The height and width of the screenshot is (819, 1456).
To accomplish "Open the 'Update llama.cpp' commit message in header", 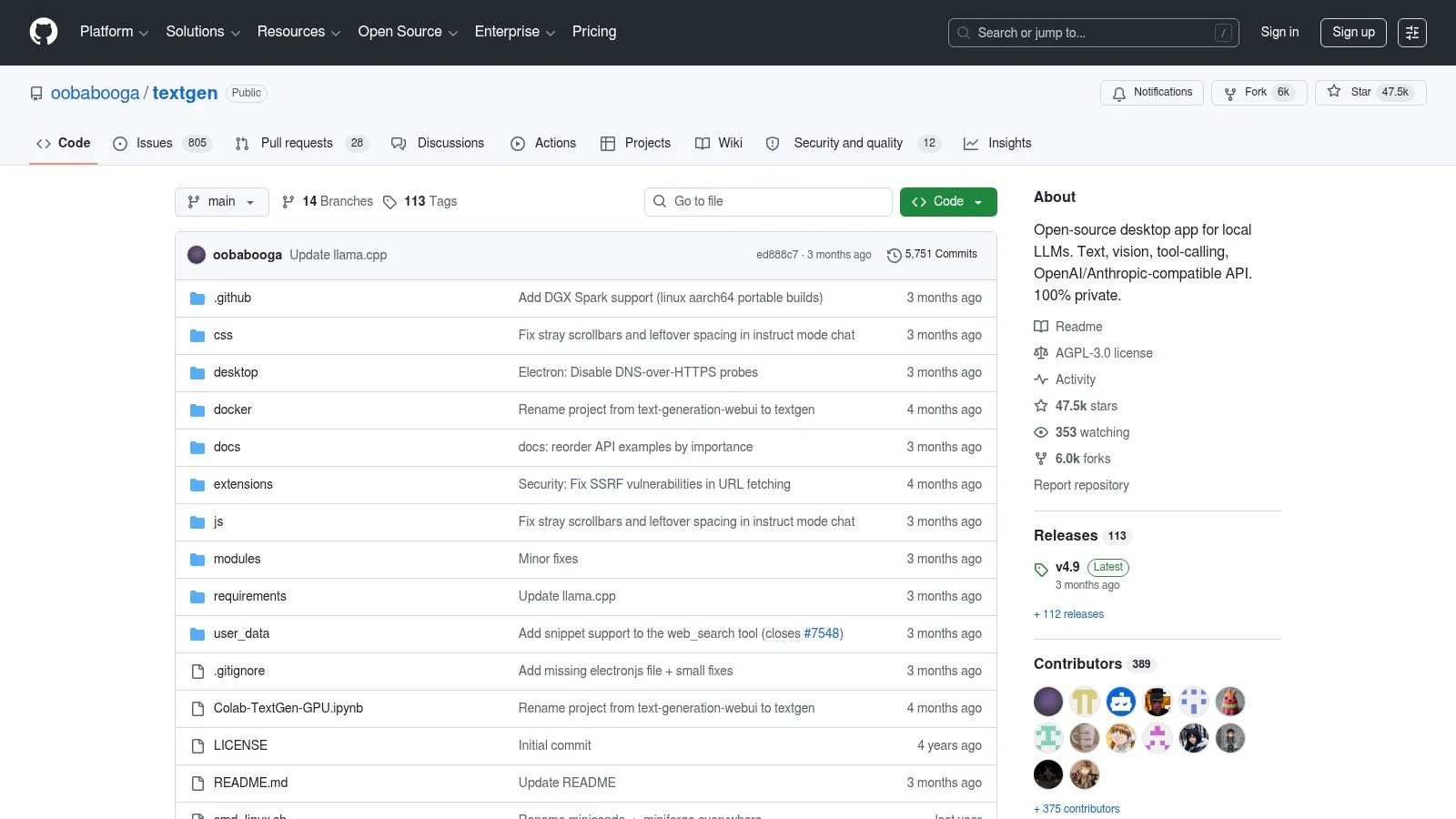I will 339,256.
